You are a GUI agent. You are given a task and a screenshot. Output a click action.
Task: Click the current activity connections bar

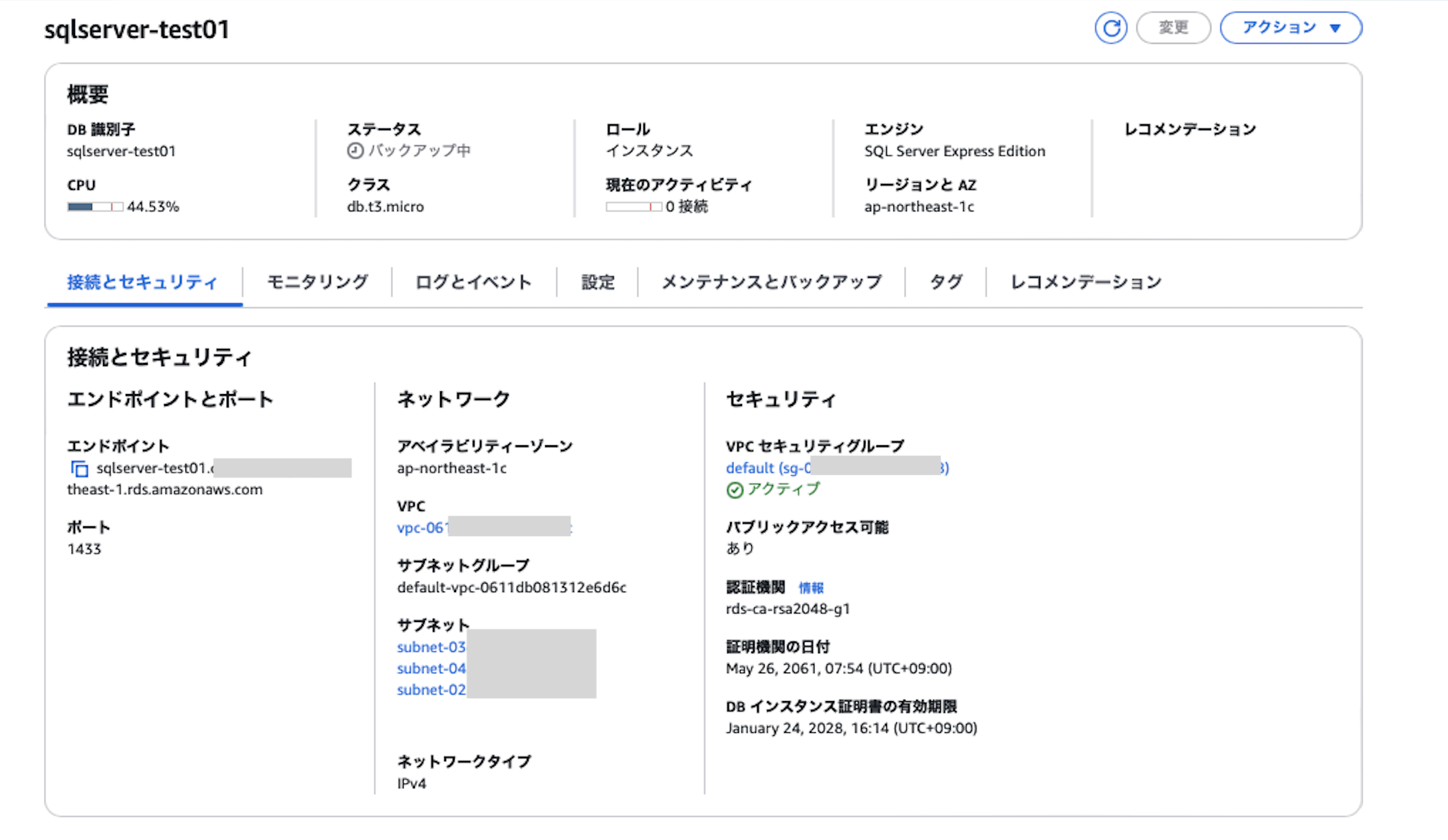pyautogui.click(x=634, y=207)
